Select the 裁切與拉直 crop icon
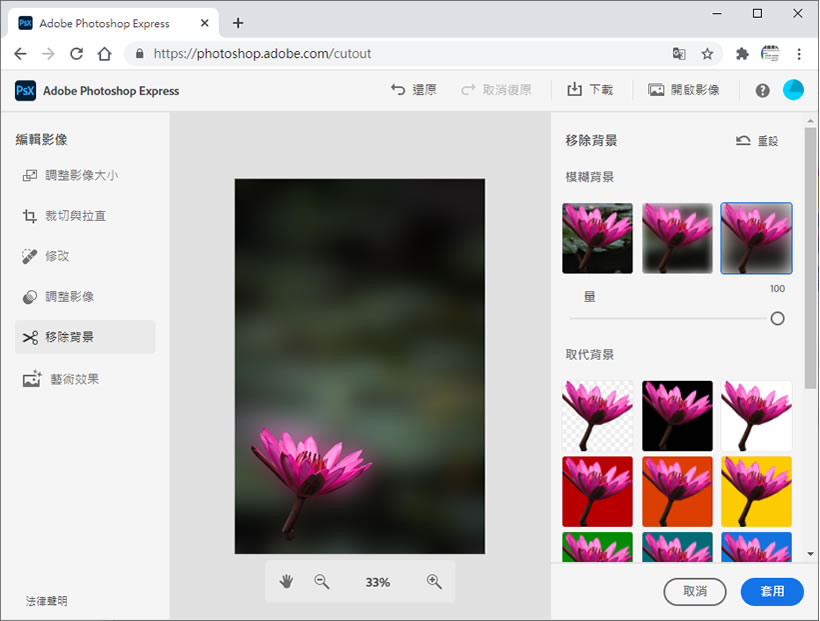This screenshot has width=820, height=621. coord(30,216)
